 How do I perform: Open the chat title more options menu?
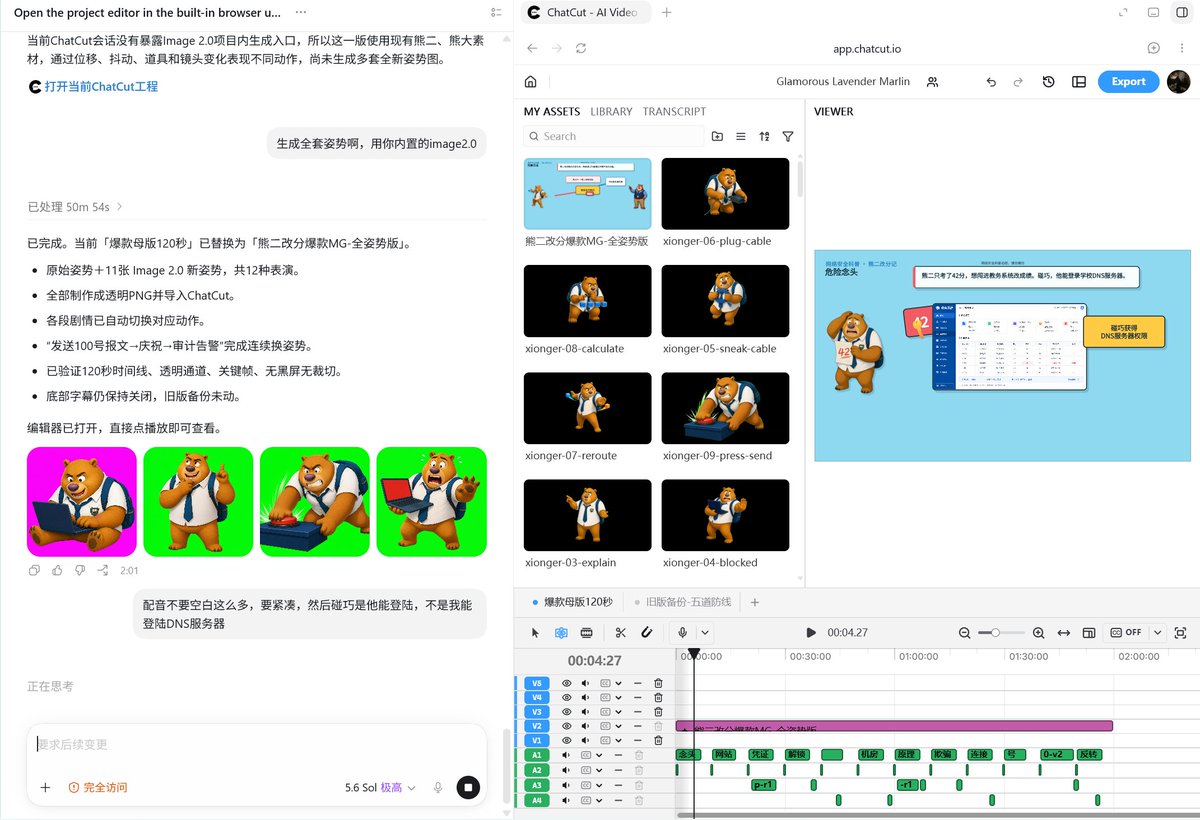coord(301,12)
